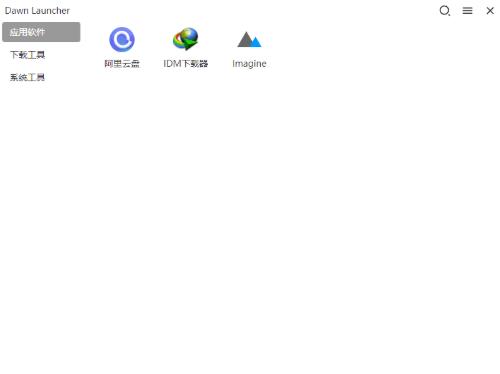Viewport: 500px width, 374px height.
Task: Click the Dawn Launcher title text
Action: [x=37, y=11]
